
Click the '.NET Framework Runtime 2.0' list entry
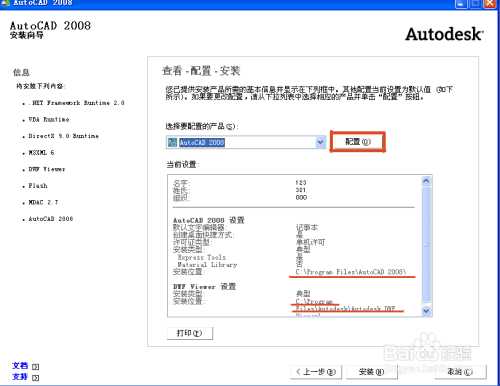coord(76,103)
